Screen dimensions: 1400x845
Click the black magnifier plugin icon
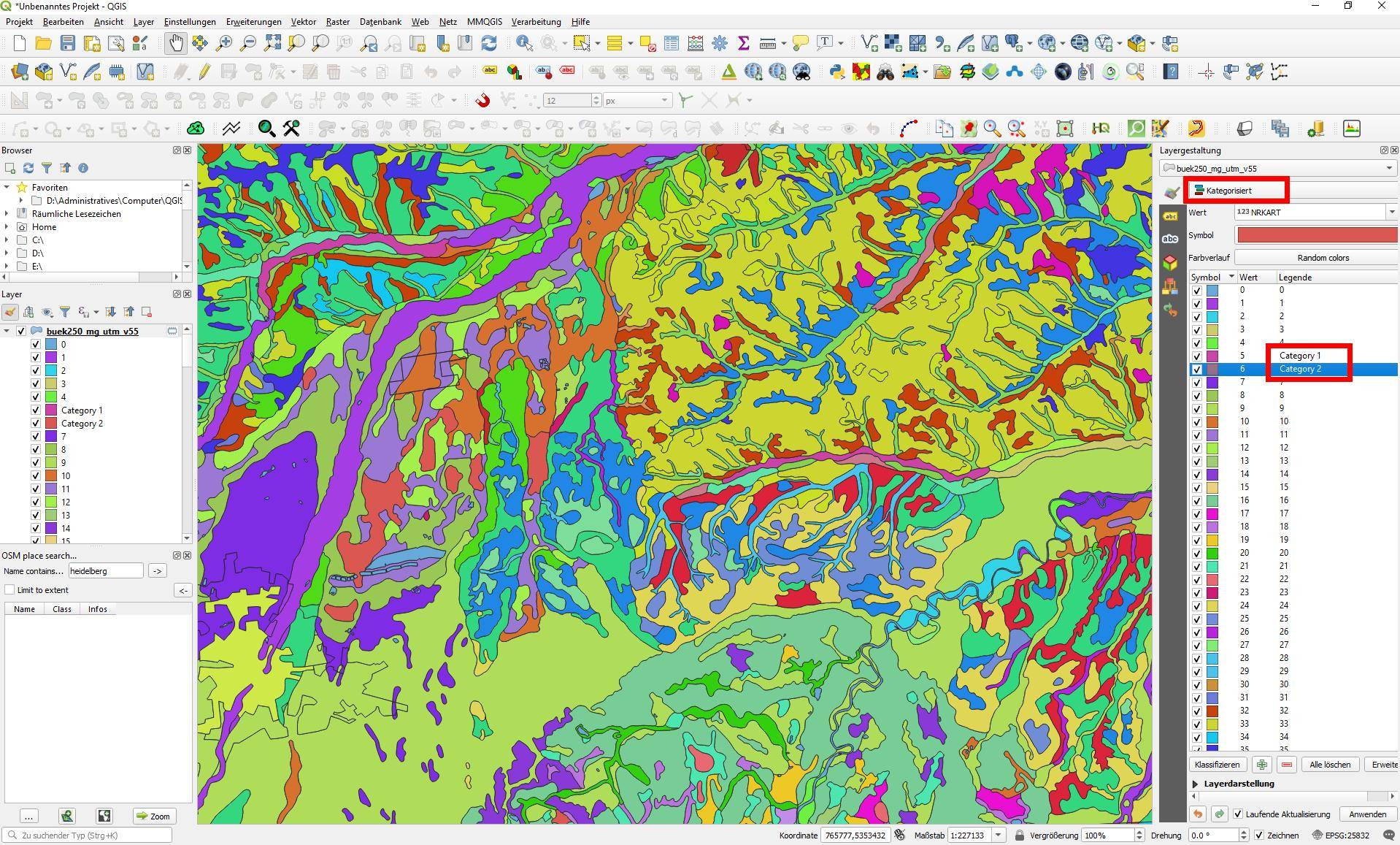266,129
